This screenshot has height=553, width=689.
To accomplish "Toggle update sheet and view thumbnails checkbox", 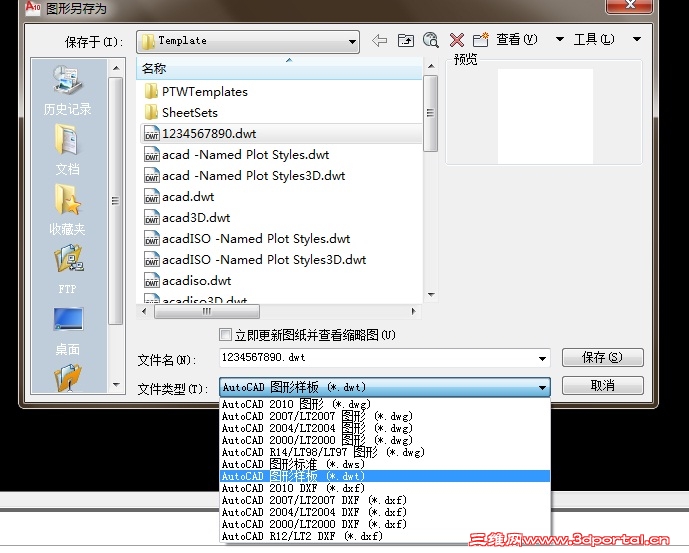I will tap(225, 335).
